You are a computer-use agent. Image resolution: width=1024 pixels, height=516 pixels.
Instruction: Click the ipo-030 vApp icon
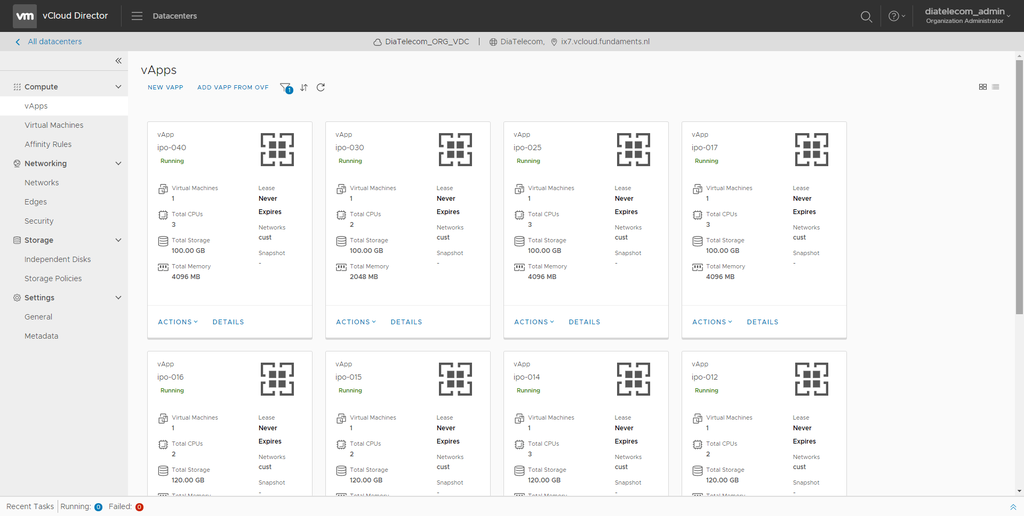tap(455, 150)
